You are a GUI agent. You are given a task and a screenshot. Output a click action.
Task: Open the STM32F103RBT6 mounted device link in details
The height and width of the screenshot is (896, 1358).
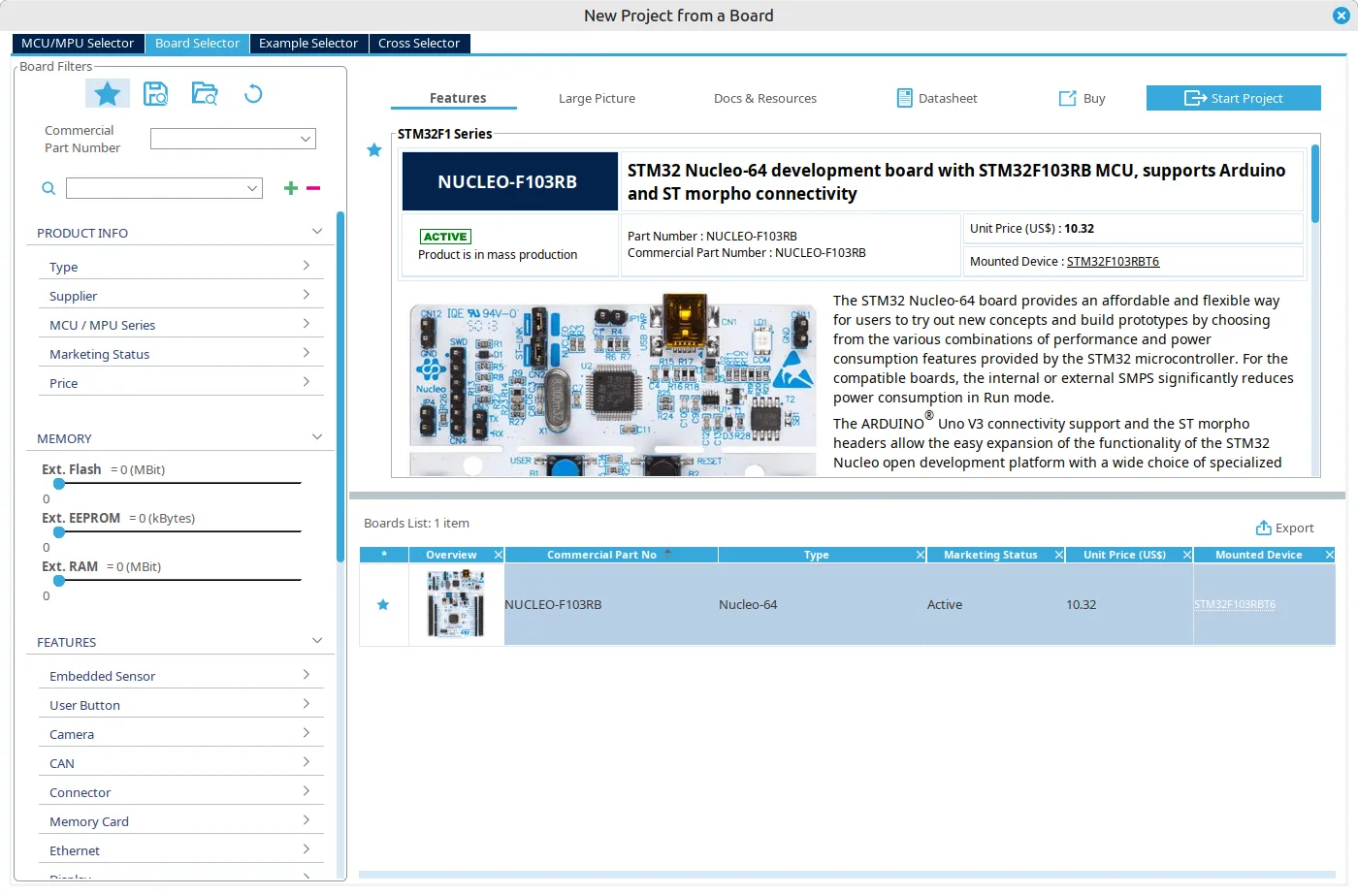[x=1113, y=261]
